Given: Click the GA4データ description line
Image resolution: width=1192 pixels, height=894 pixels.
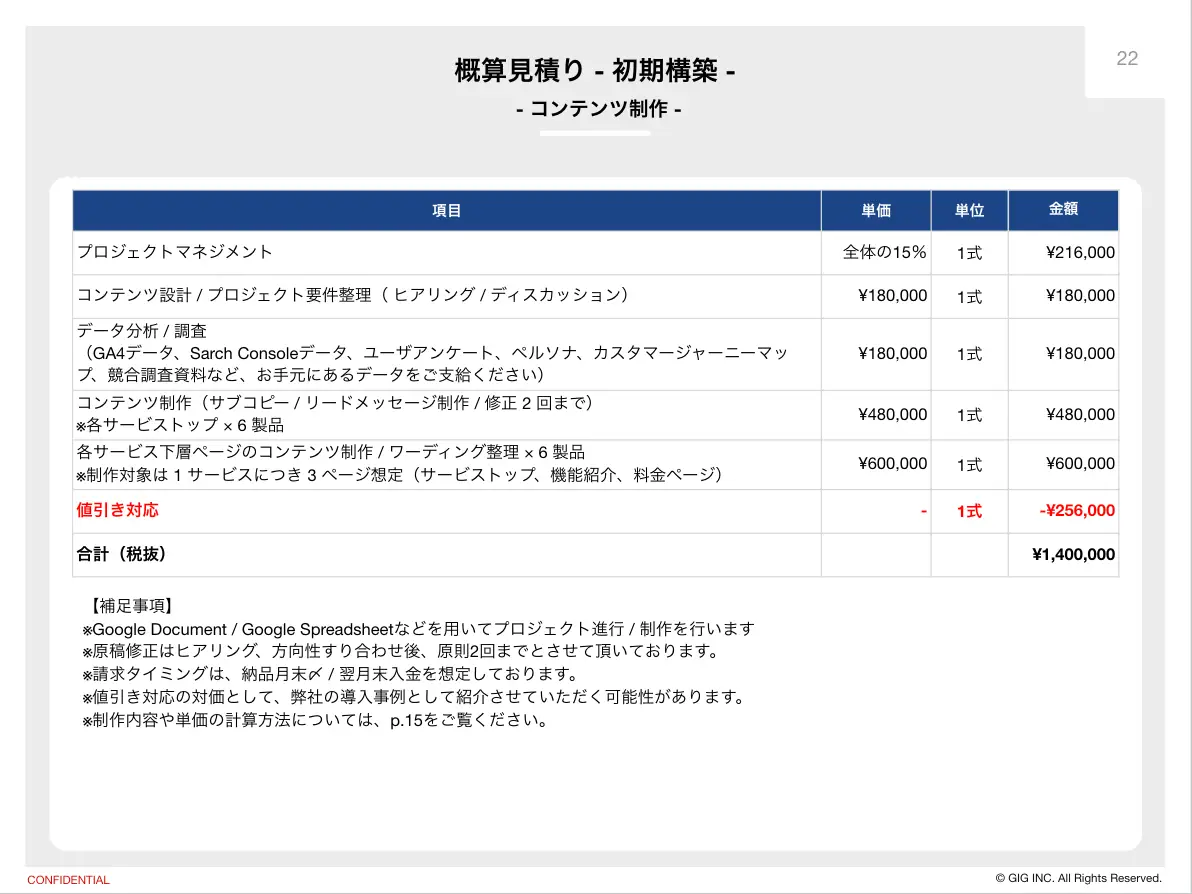Looking at the screenshot, I should point(432,363).
